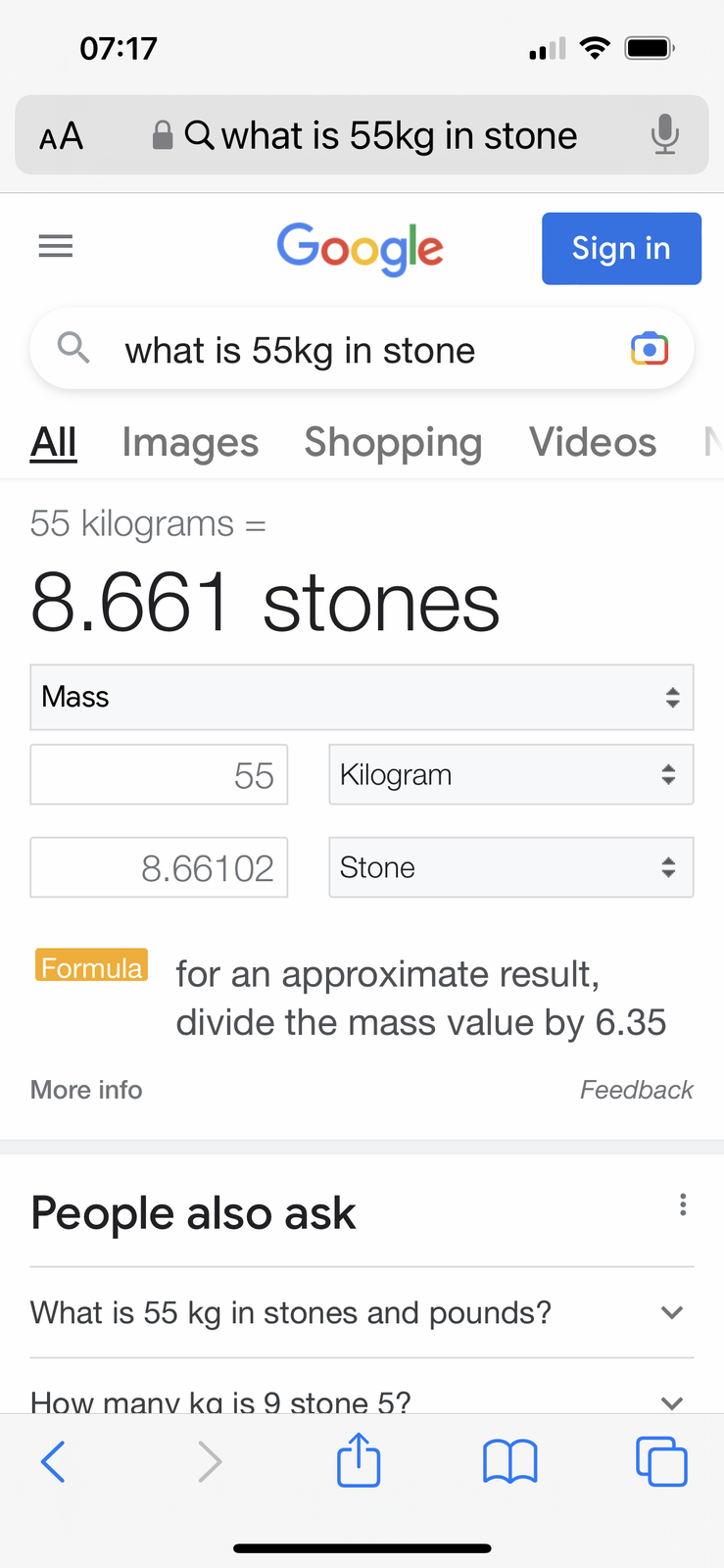Open Safari bookmarks book icon
The width and height of the screenshot is (724, 1568).
pyautogui.click(x=509, y=1462)
